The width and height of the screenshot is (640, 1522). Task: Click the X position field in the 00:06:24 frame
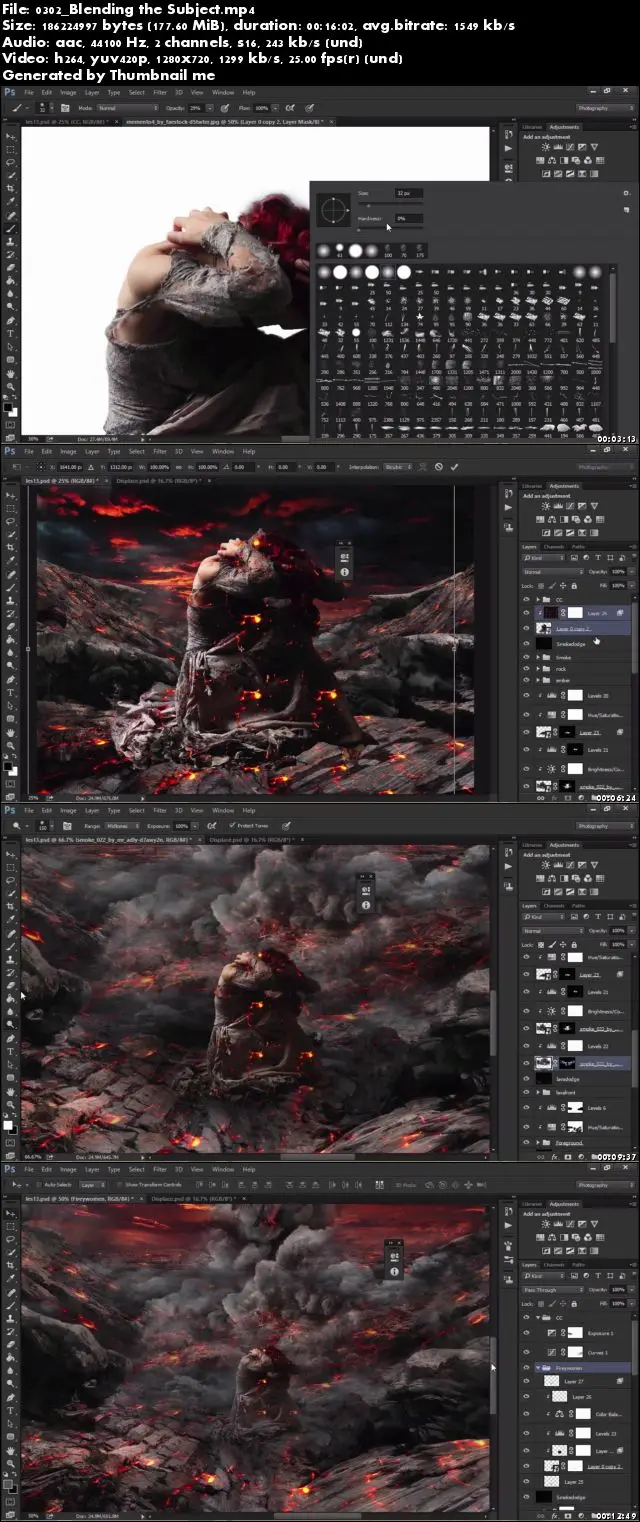click(71, 467)
